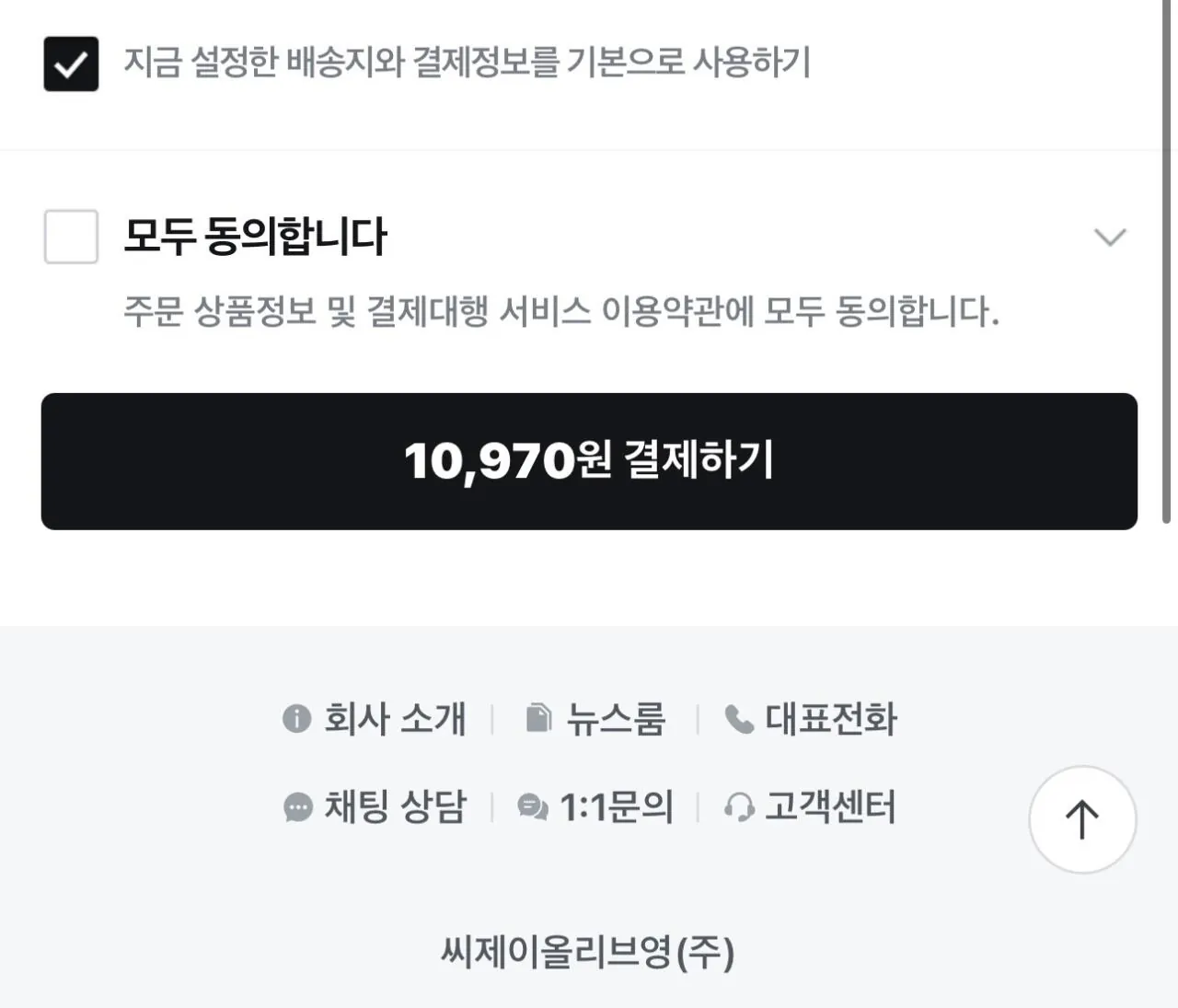The width and height of the screenshot is (1178, 1008).
Task: Open the 채팅 상담 link
Action: [x=396, y=807]
